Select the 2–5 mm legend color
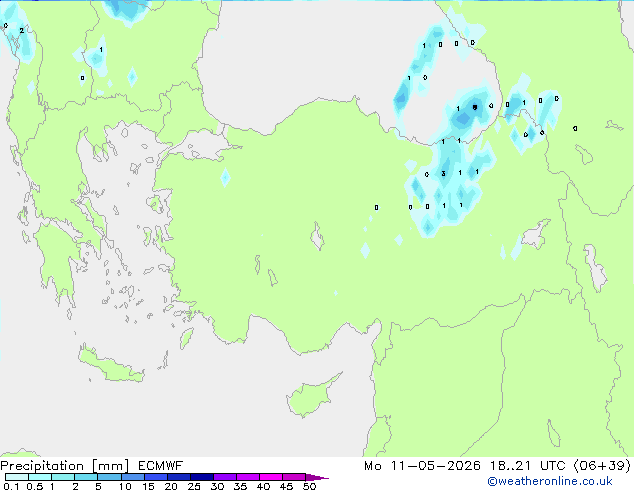The height and width of the screenshot is (490, 634). pos(86,477)
